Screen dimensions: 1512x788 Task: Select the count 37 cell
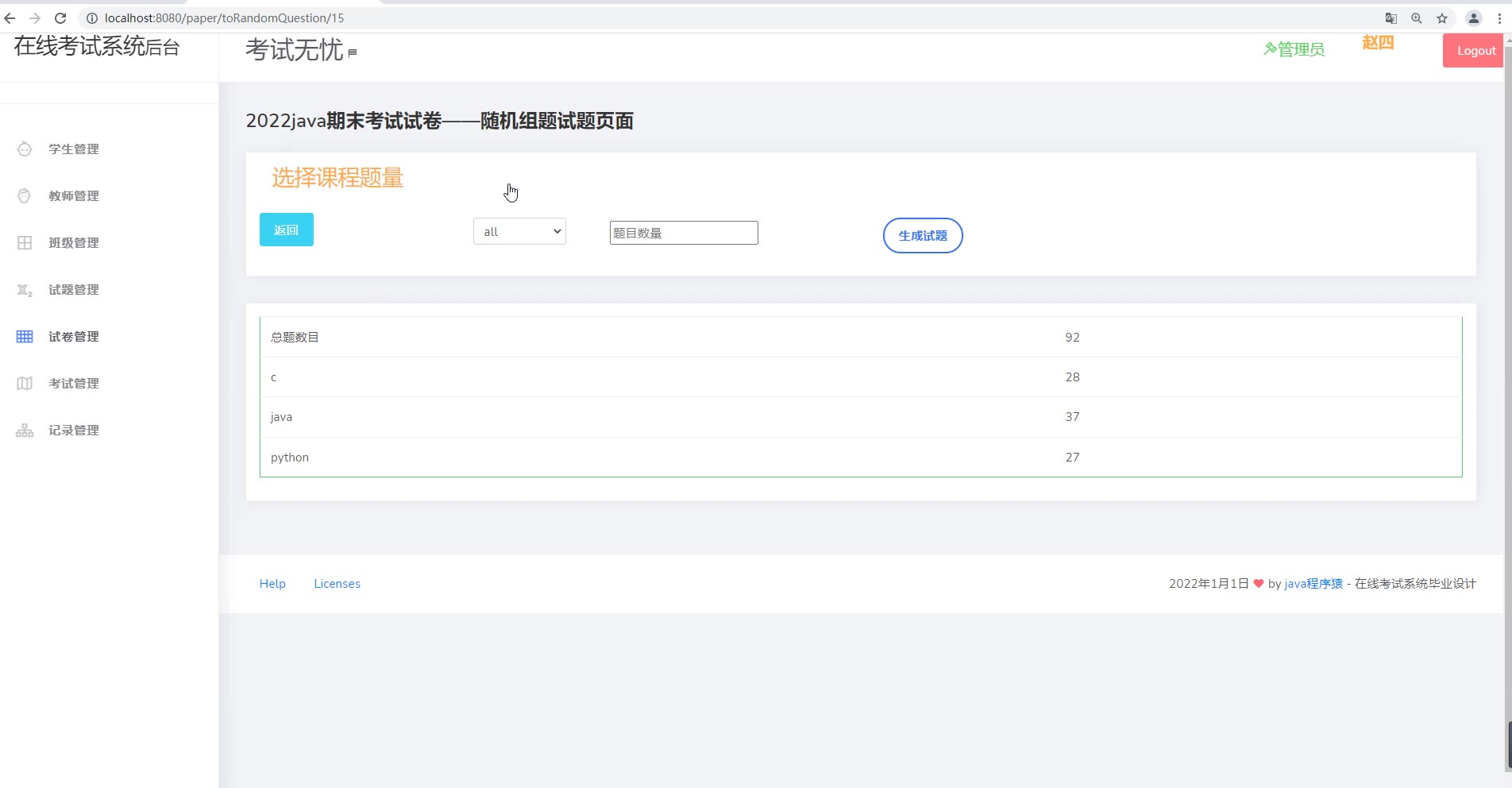click(1072, 416)
